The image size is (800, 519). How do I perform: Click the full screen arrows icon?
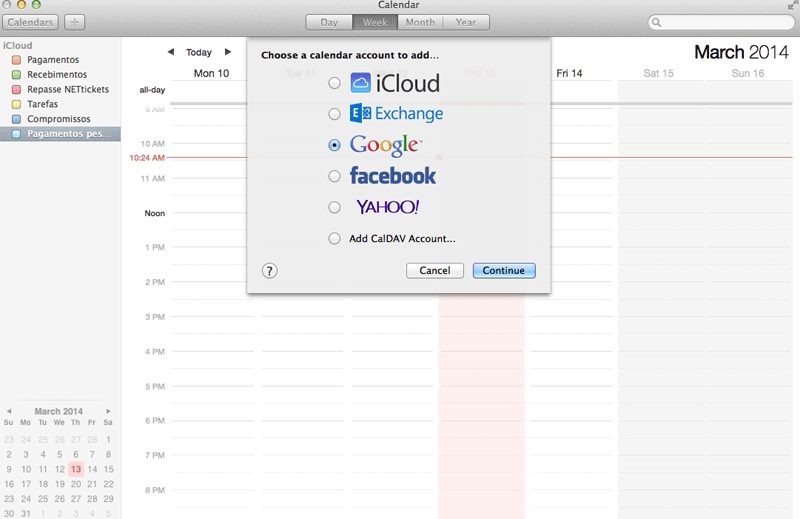(x=792, y=5)
